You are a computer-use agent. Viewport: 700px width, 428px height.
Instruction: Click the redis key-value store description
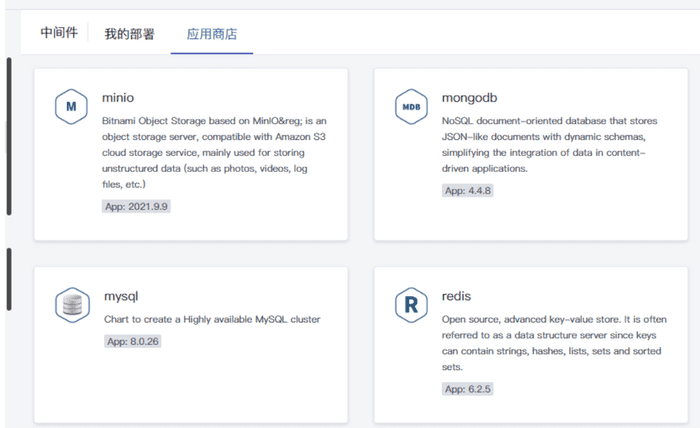554,343
